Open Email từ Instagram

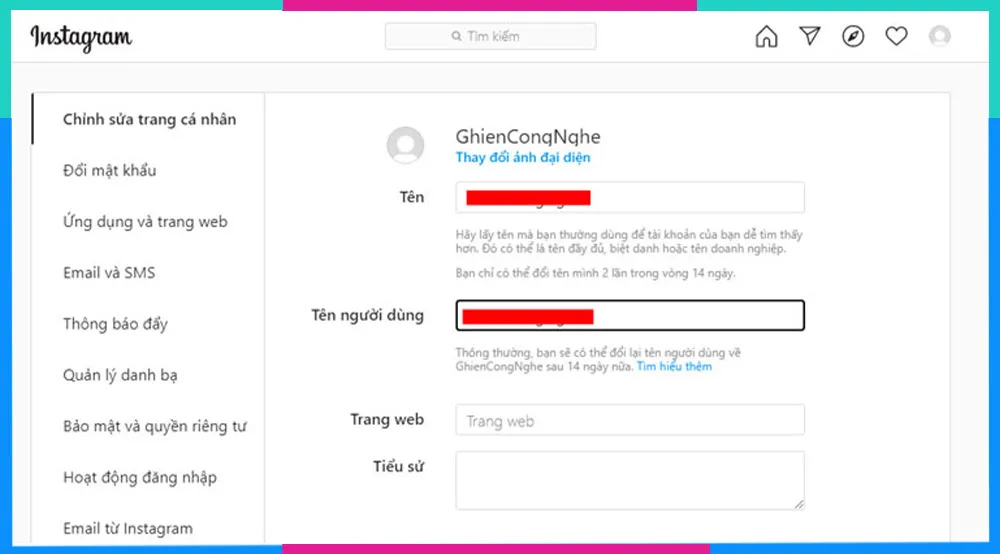(128, 528)
